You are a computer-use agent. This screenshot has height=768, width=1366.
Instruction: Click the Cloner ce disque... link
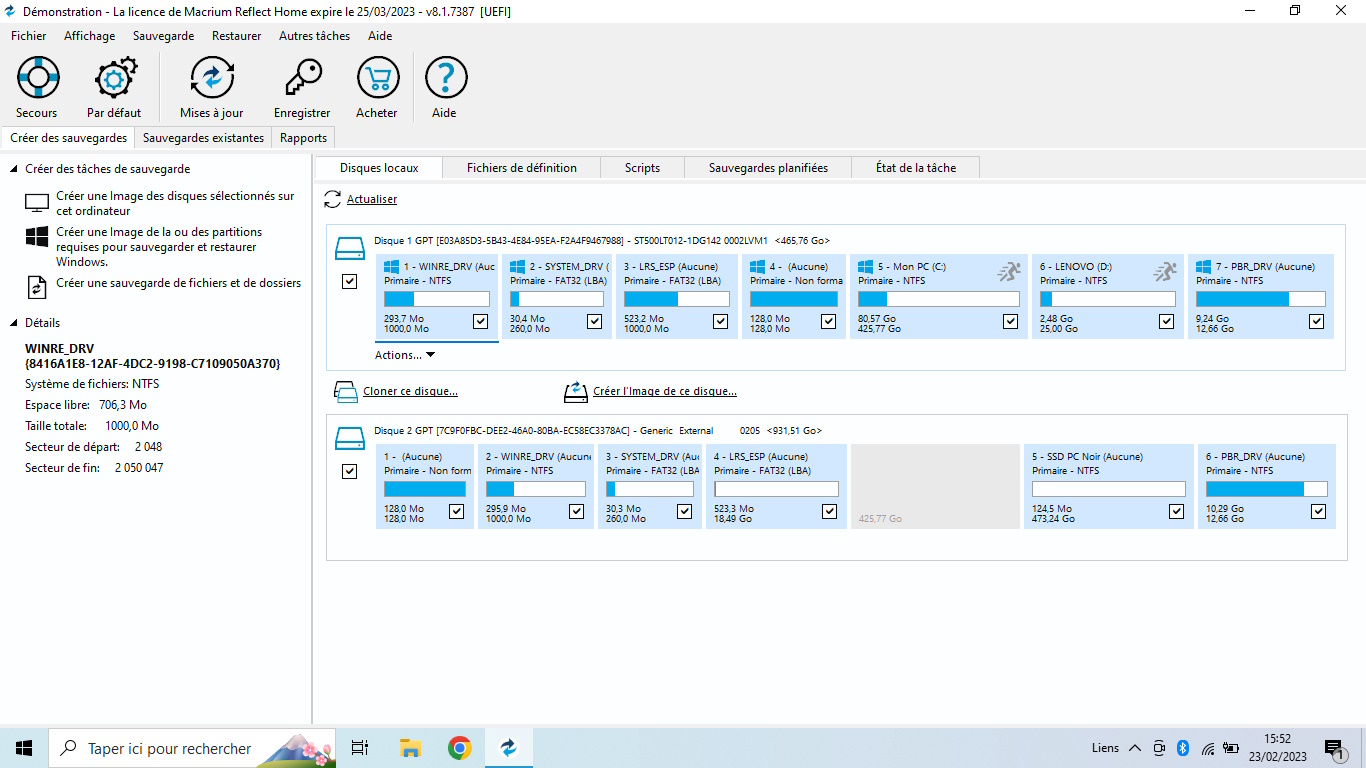tap(410, 392)
